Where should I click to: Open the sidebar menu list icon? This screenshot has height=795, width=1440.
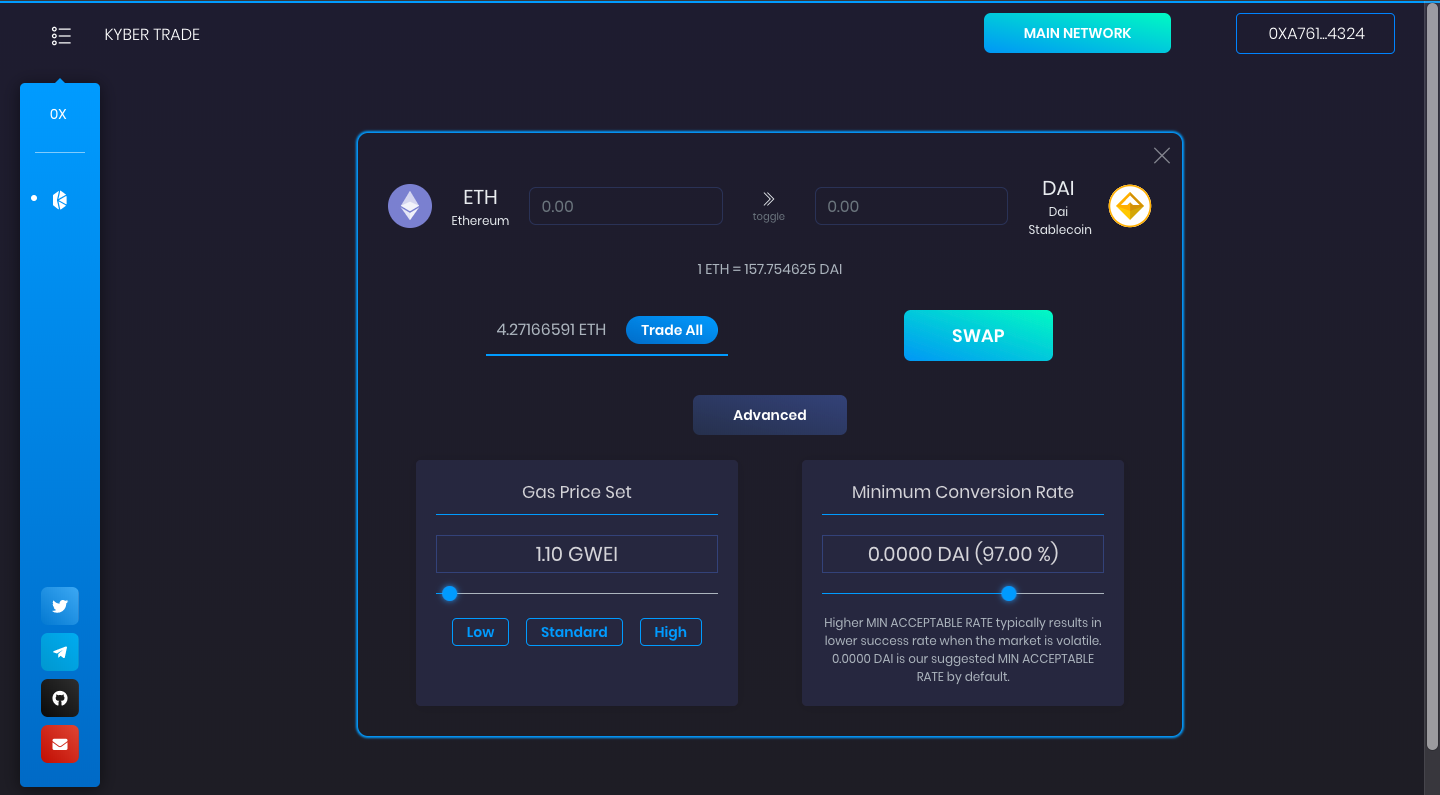(61, 36)
